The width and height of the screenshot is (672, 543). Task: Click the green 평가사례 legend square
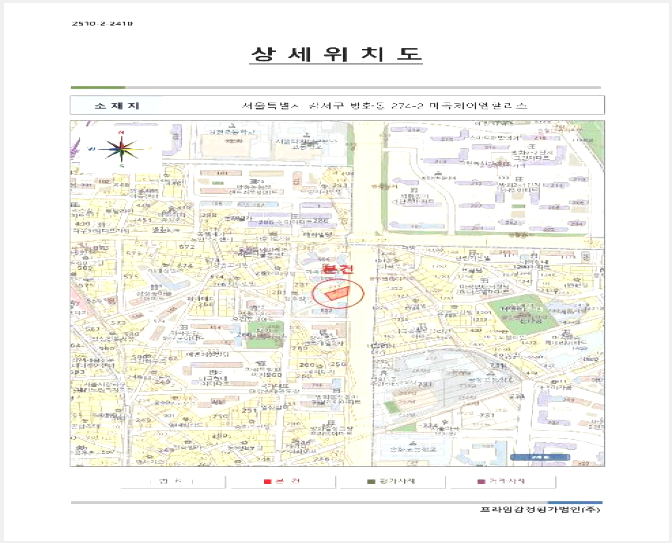coord(371,481)
